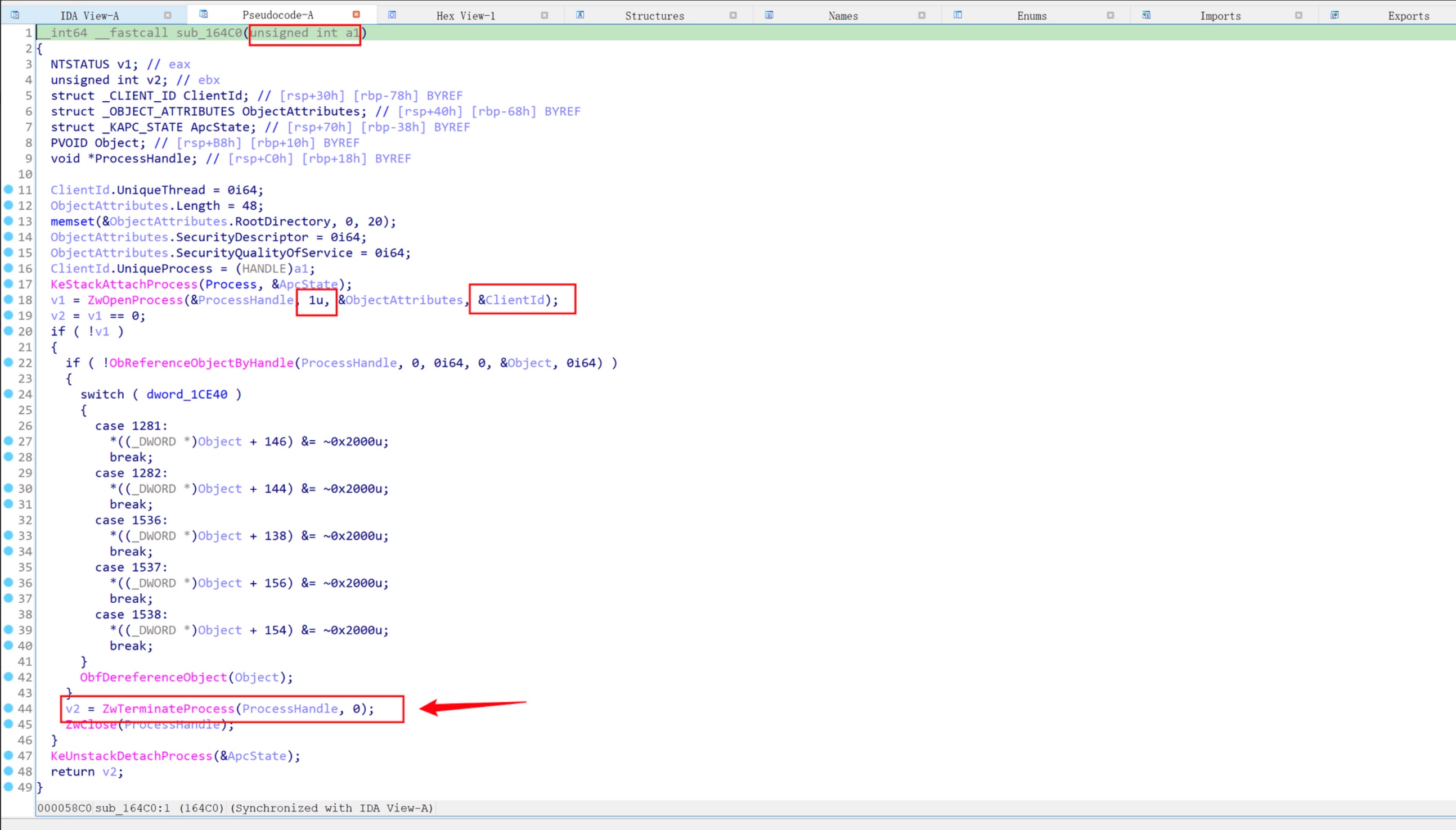Click the IDA View-A tab icon

(x=15, y=15)
